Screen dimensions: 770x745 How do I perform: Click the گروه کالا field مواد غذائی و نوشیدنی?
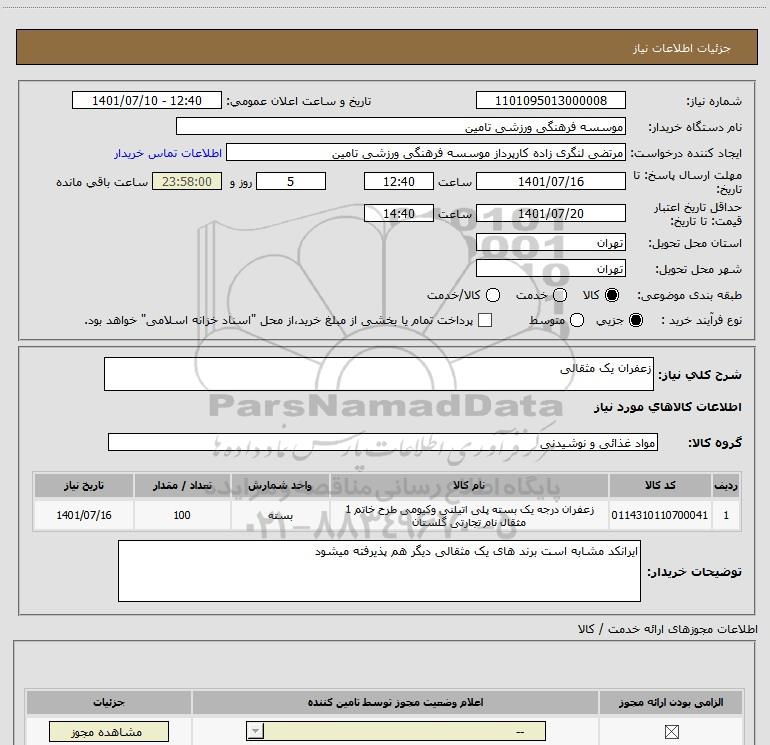[x=383, y=442]
